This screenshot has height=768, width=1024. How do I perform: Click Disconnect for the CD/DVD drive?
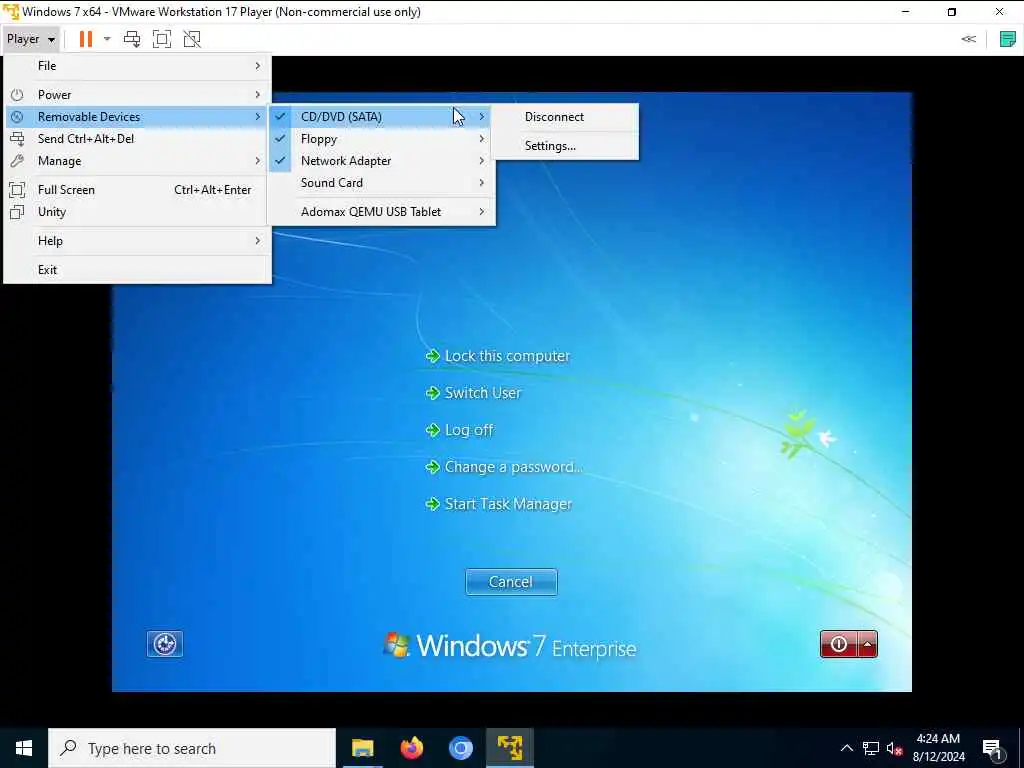point(565,117)
